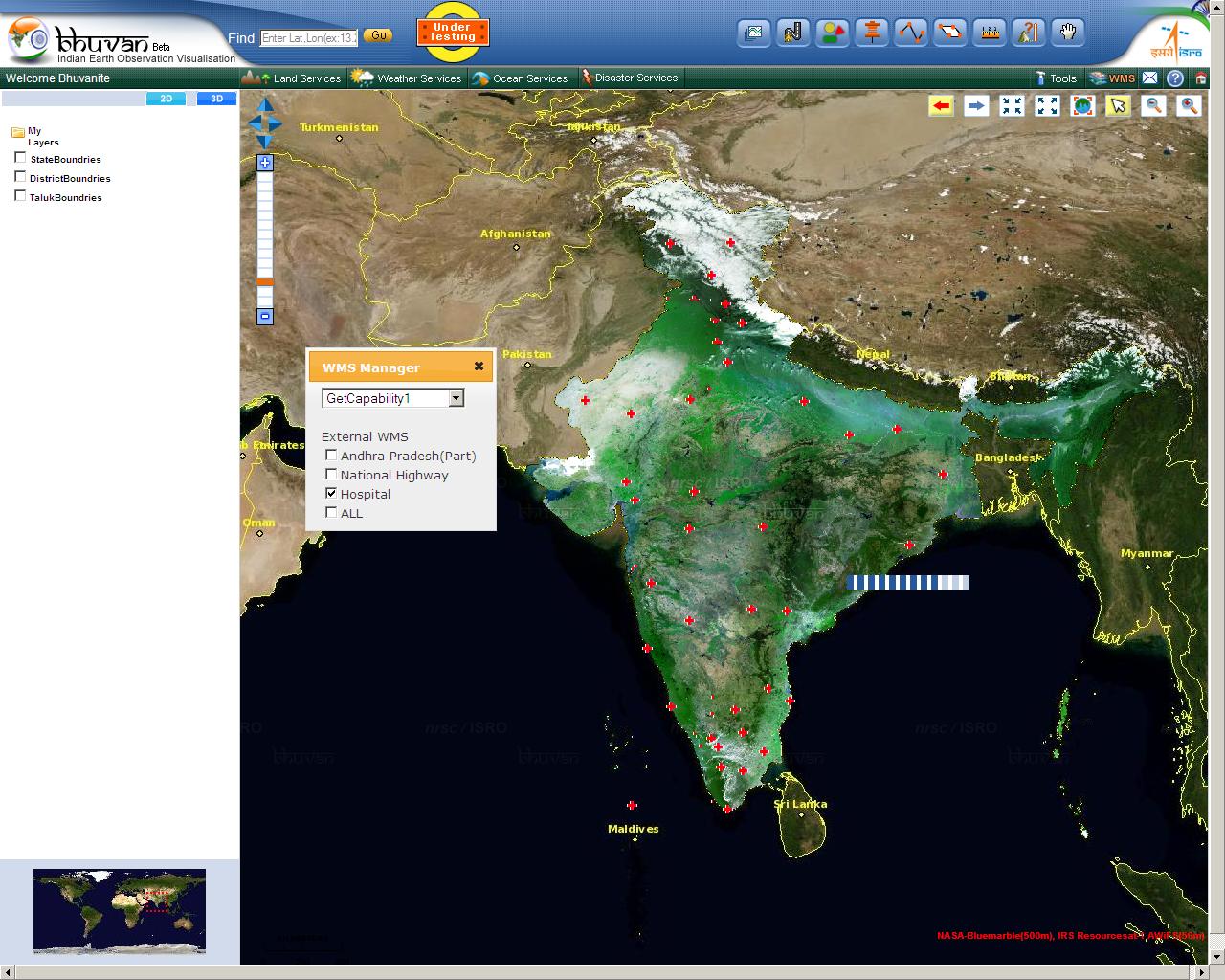Check the Andhra Pradesh(Part) WMS layer
Image resolution: width=1225 pixels, height=980 pixels.
(331, 455)
